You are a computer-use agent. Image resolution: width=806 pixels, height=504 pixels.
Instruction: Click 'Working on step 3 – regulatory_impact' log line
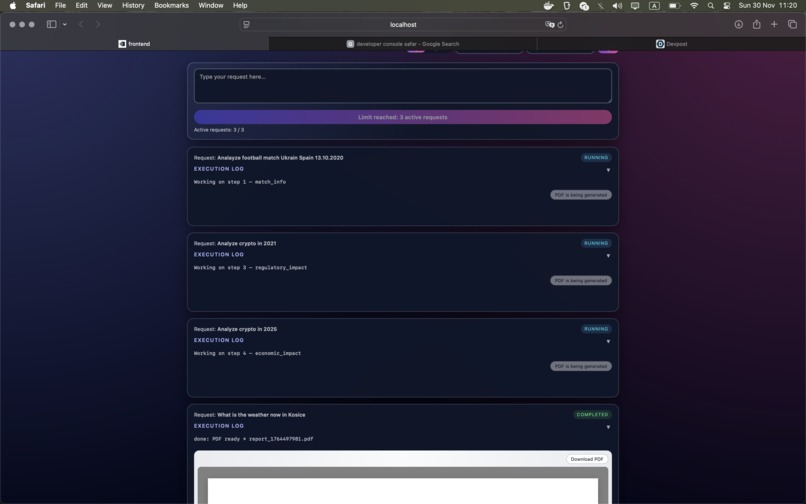250,268
